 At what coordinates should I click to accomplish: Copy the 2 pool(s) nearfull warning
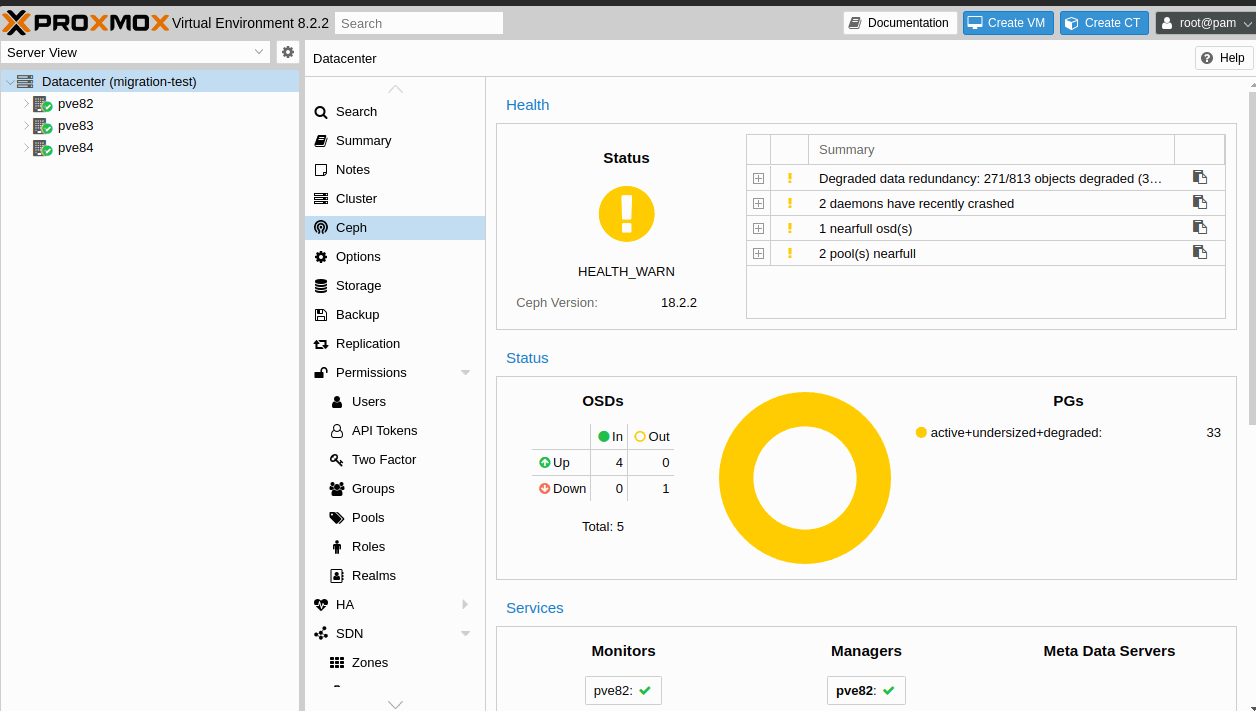coord(1200,253)
